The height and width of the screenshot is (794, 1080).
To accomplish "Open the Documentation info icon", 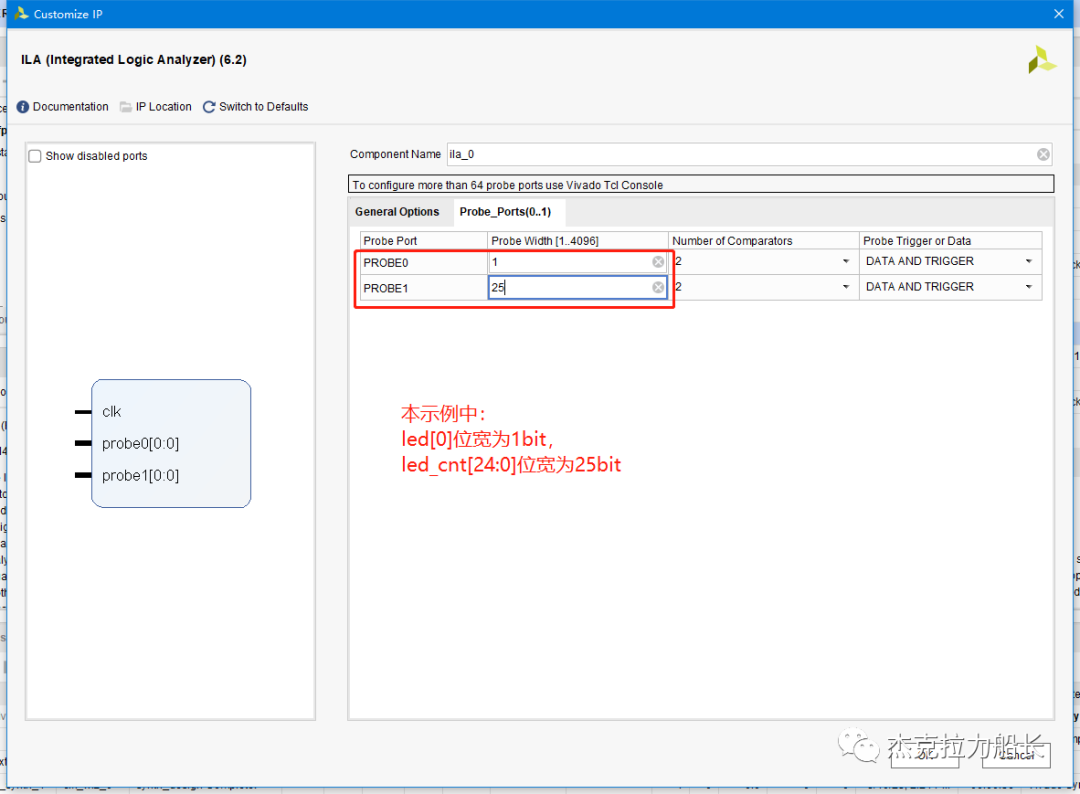I will click(23, 107).
